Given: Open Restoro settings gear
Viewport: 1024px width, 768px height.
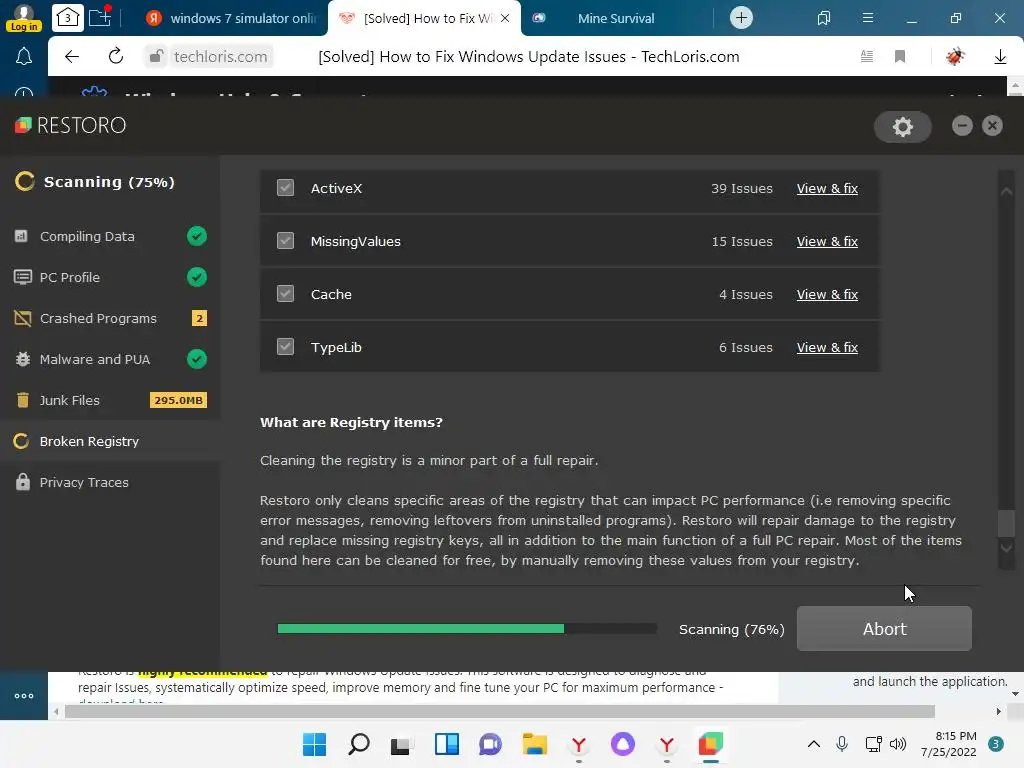Looking at the screenshot, I should click(903, 126).
